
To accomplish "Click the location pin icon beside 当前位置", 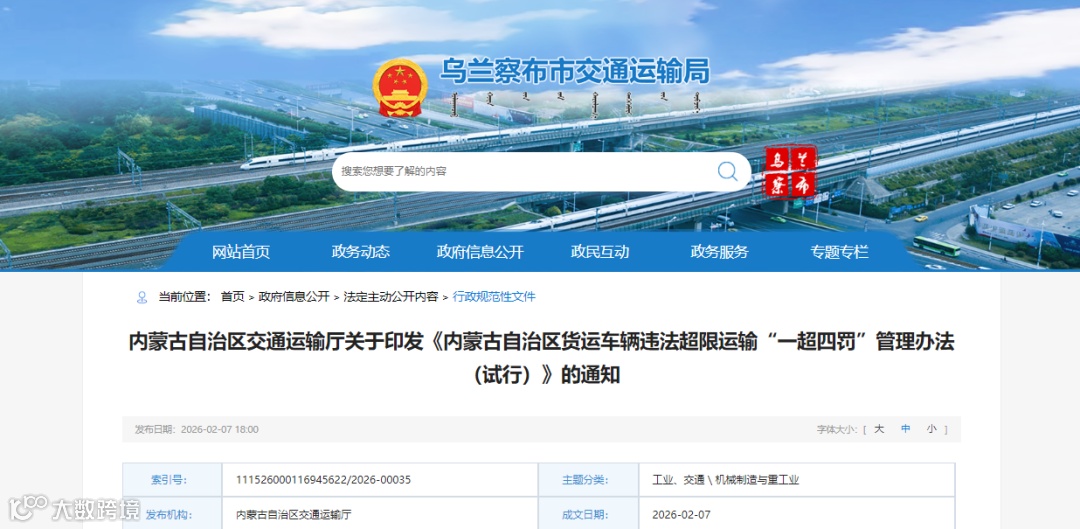I will tap(142, 298).
